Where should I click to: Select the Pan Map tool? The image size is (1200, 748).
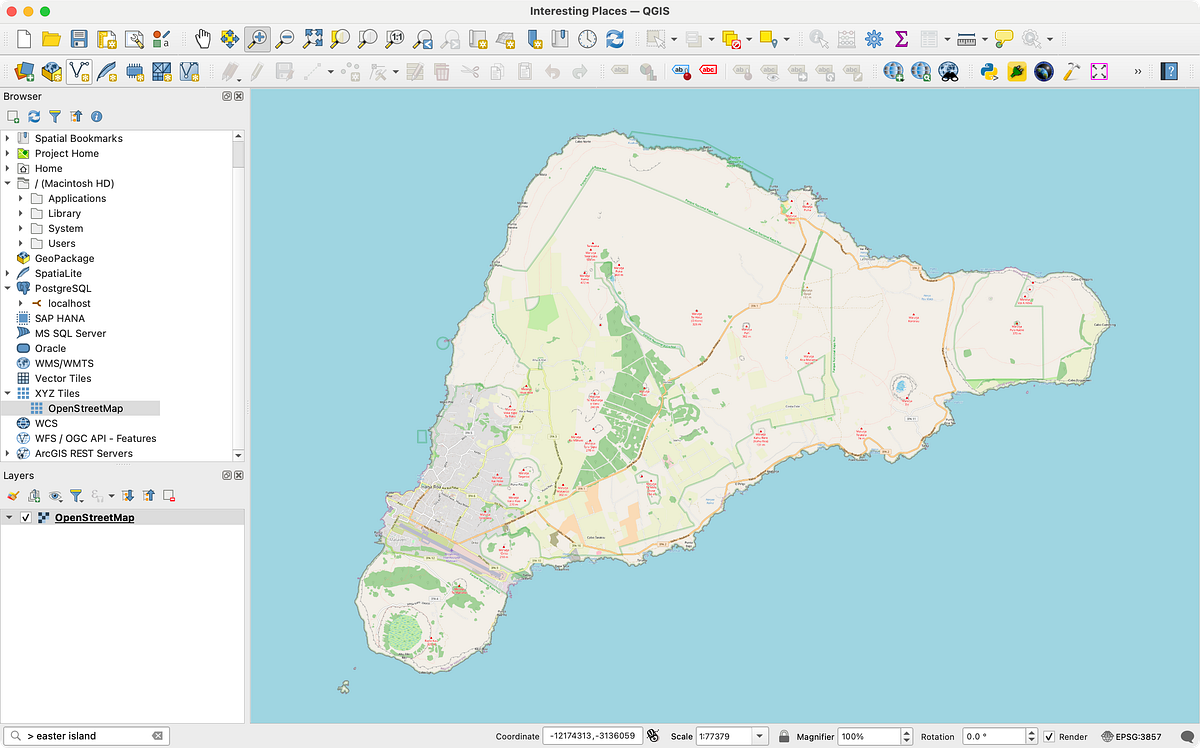coord(203,38)
